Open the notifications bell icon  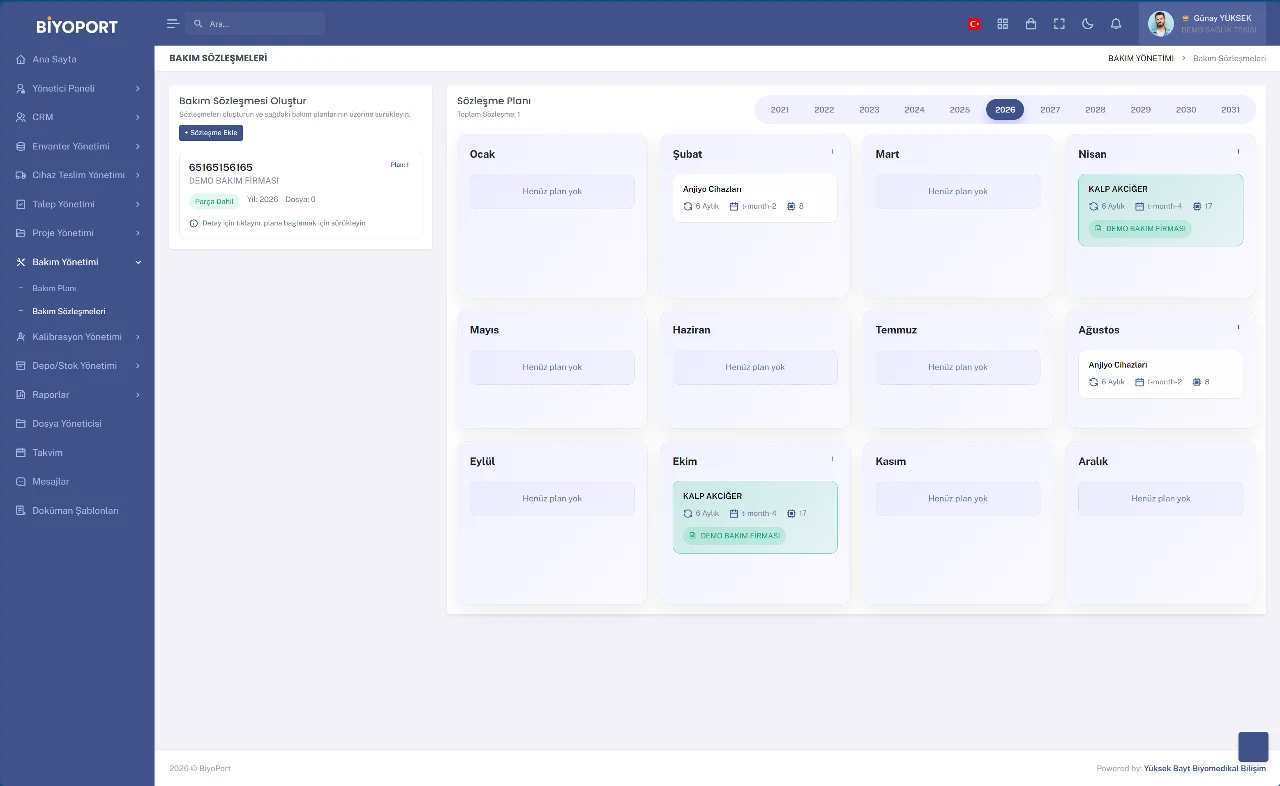point(1116,24)
